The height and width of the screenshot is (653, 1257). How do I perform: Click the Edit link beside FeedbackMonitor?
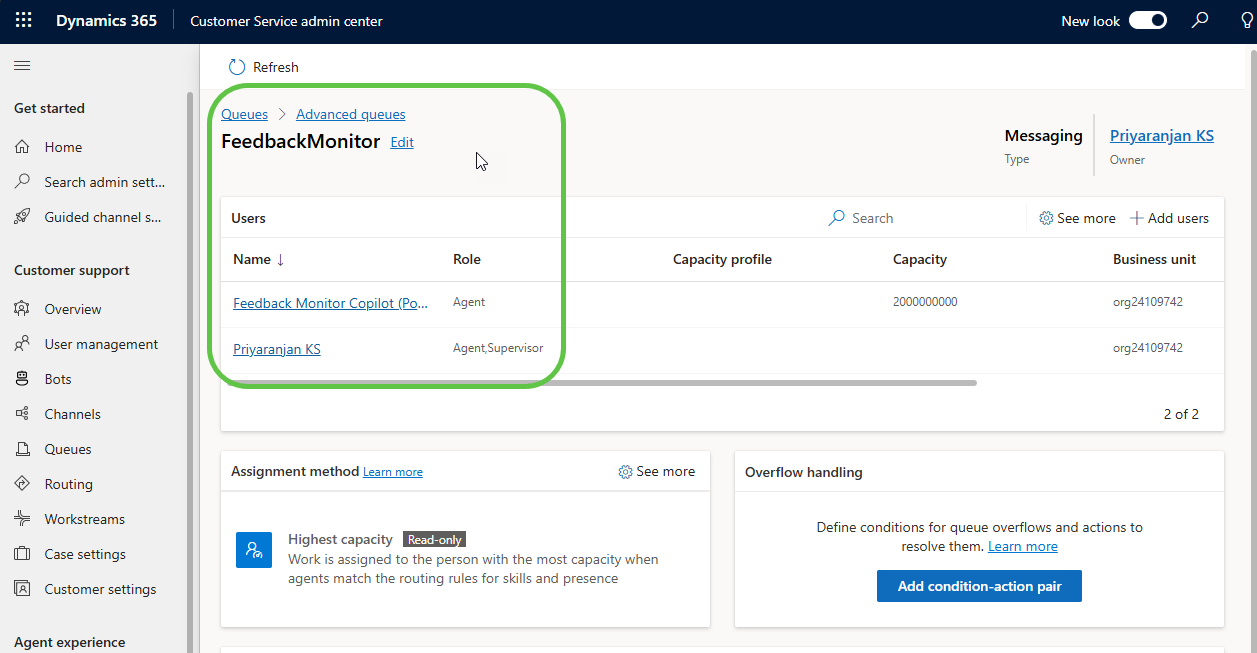click(402, 142)
